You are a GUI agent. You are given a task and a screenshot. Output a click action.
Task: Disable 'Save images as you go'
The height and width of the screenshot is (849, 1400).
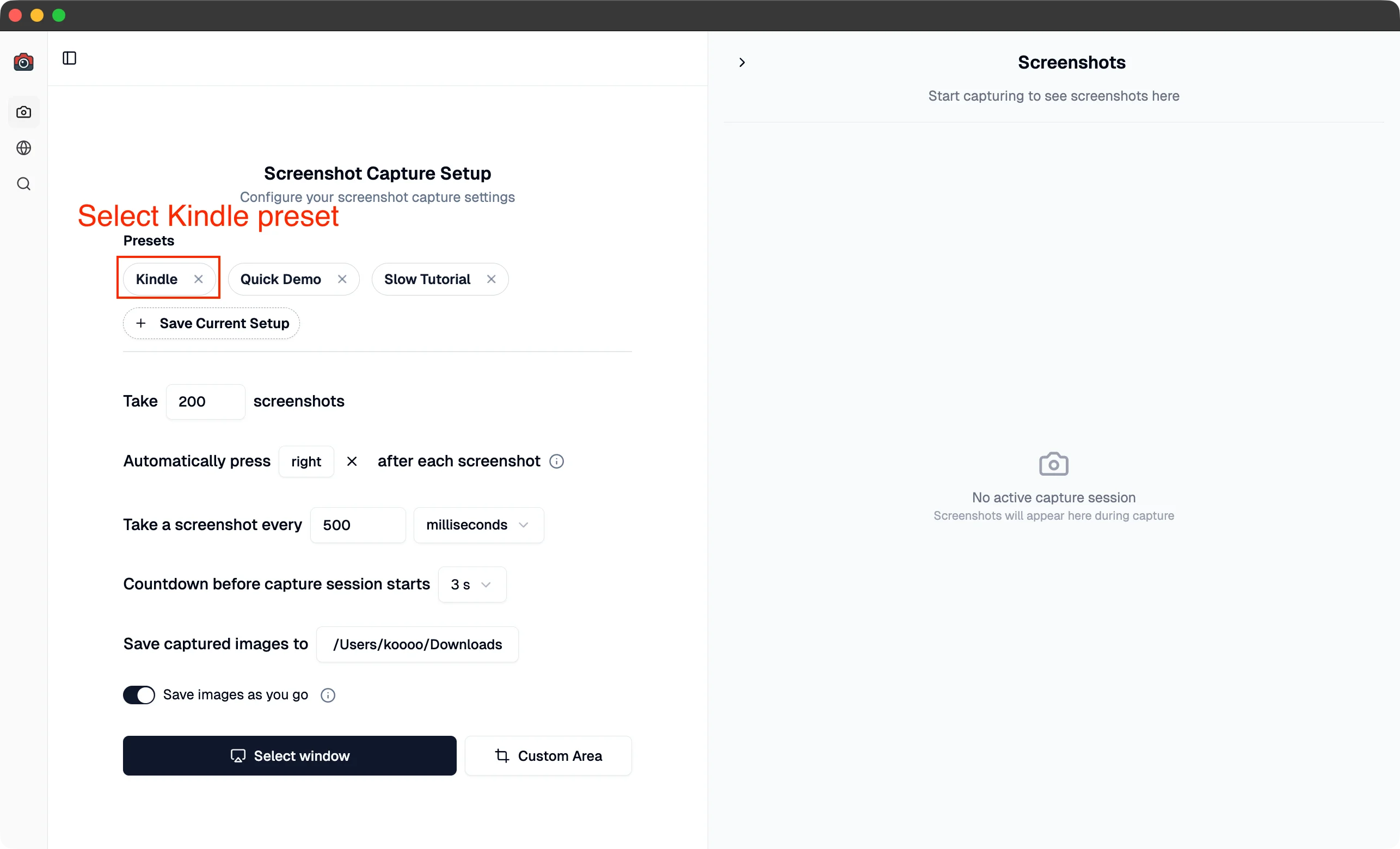[138, 694]
